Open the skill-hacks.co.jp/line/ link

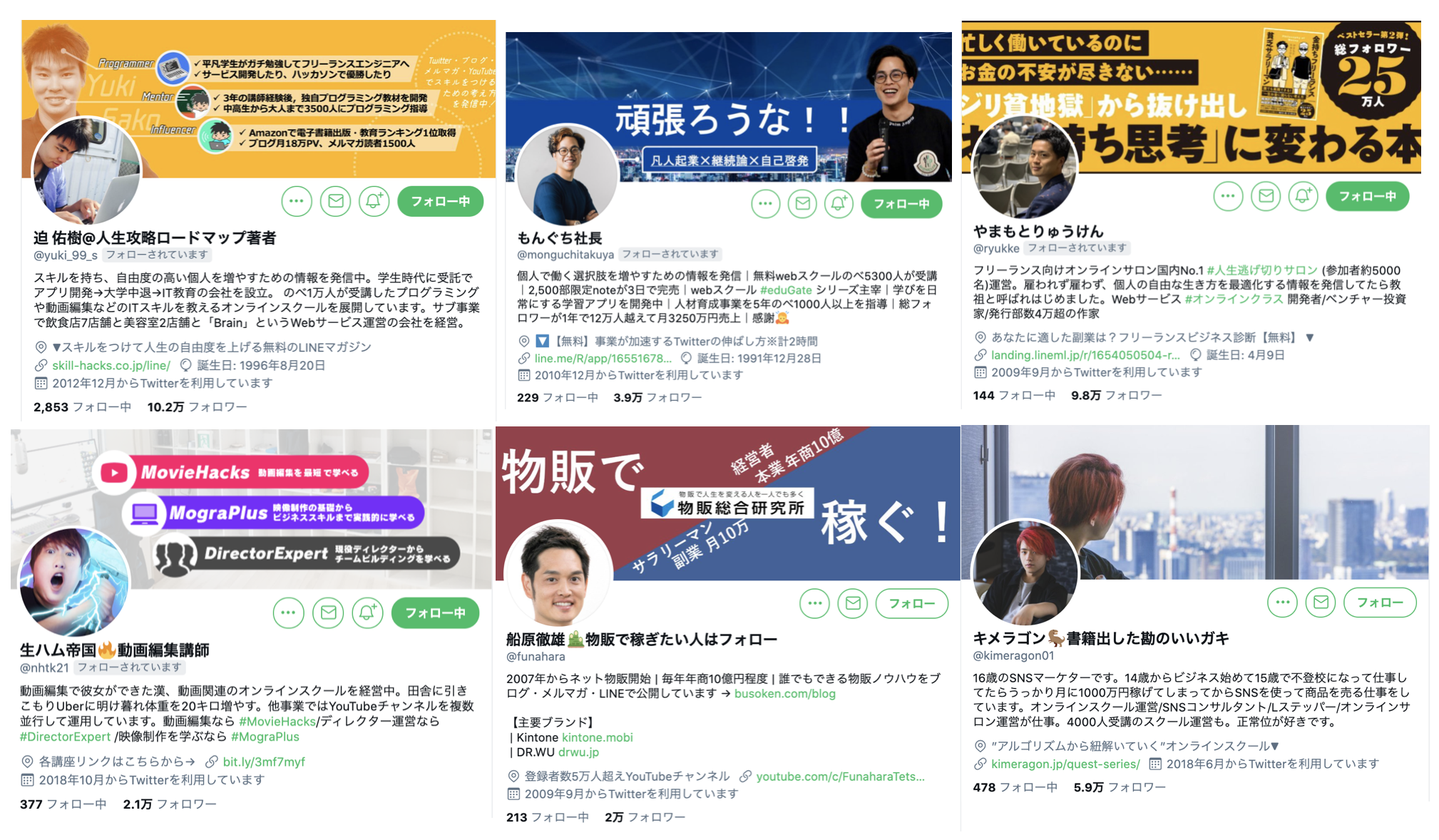click(x=111, y=365)
